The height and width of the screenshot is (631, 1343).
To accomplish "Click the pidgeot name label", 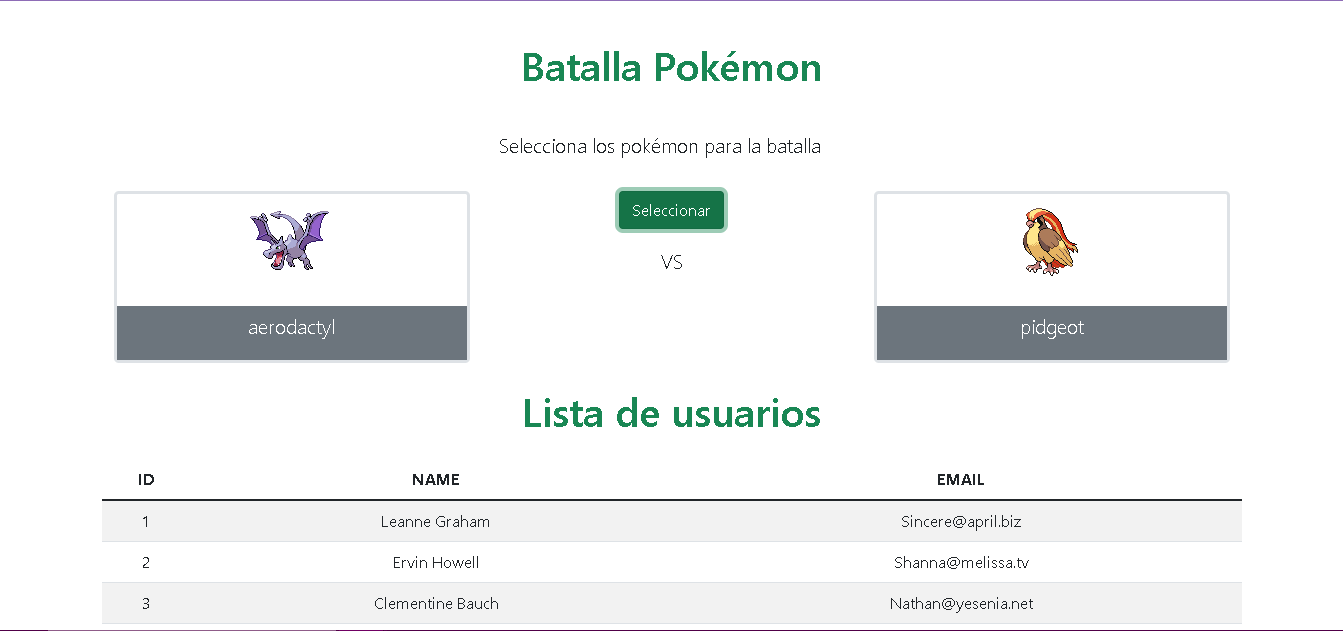I will [x=1052, y=328].
